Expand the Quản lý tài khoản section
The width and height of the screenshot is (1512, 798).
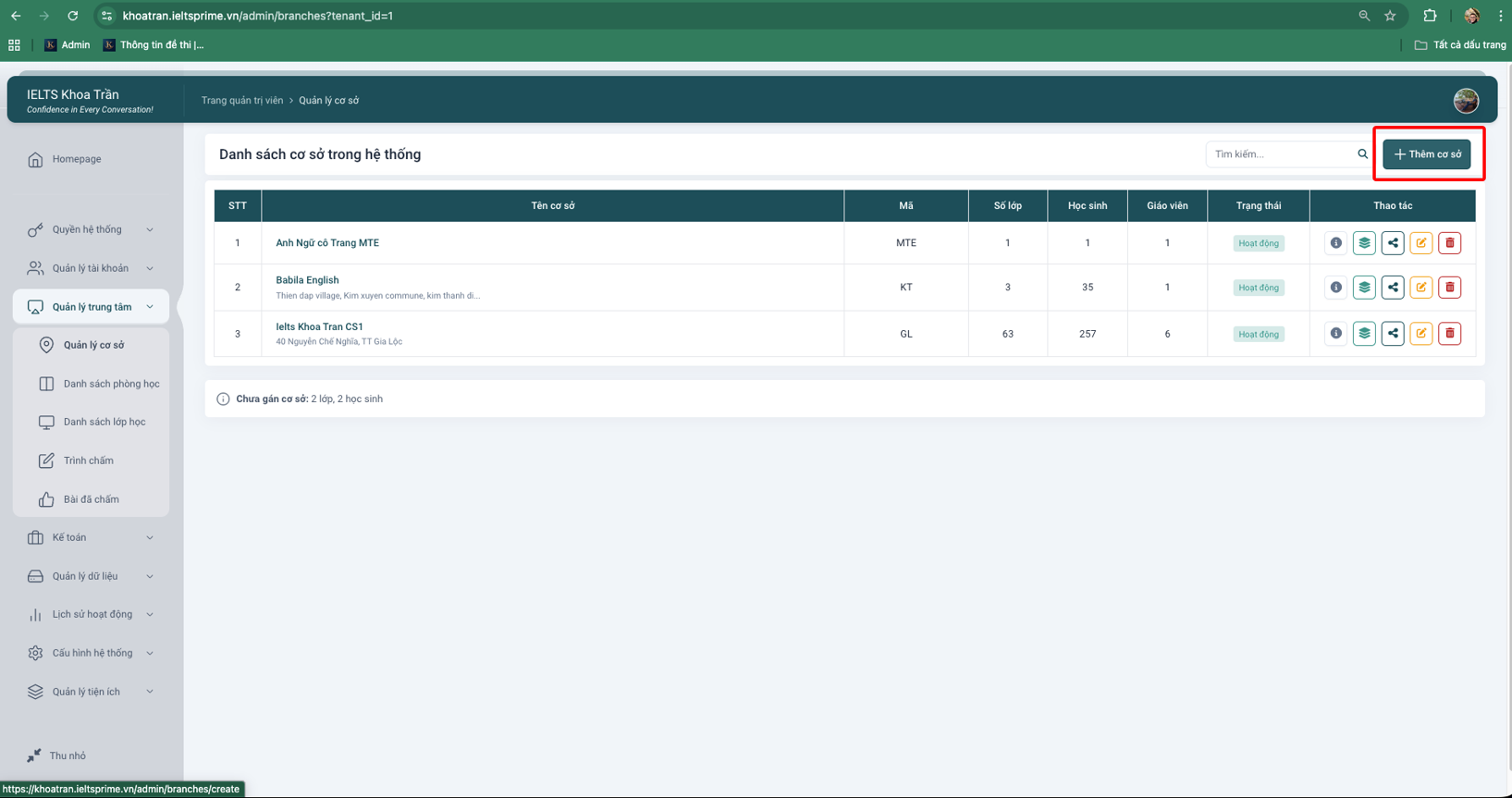tap(91, 268)
